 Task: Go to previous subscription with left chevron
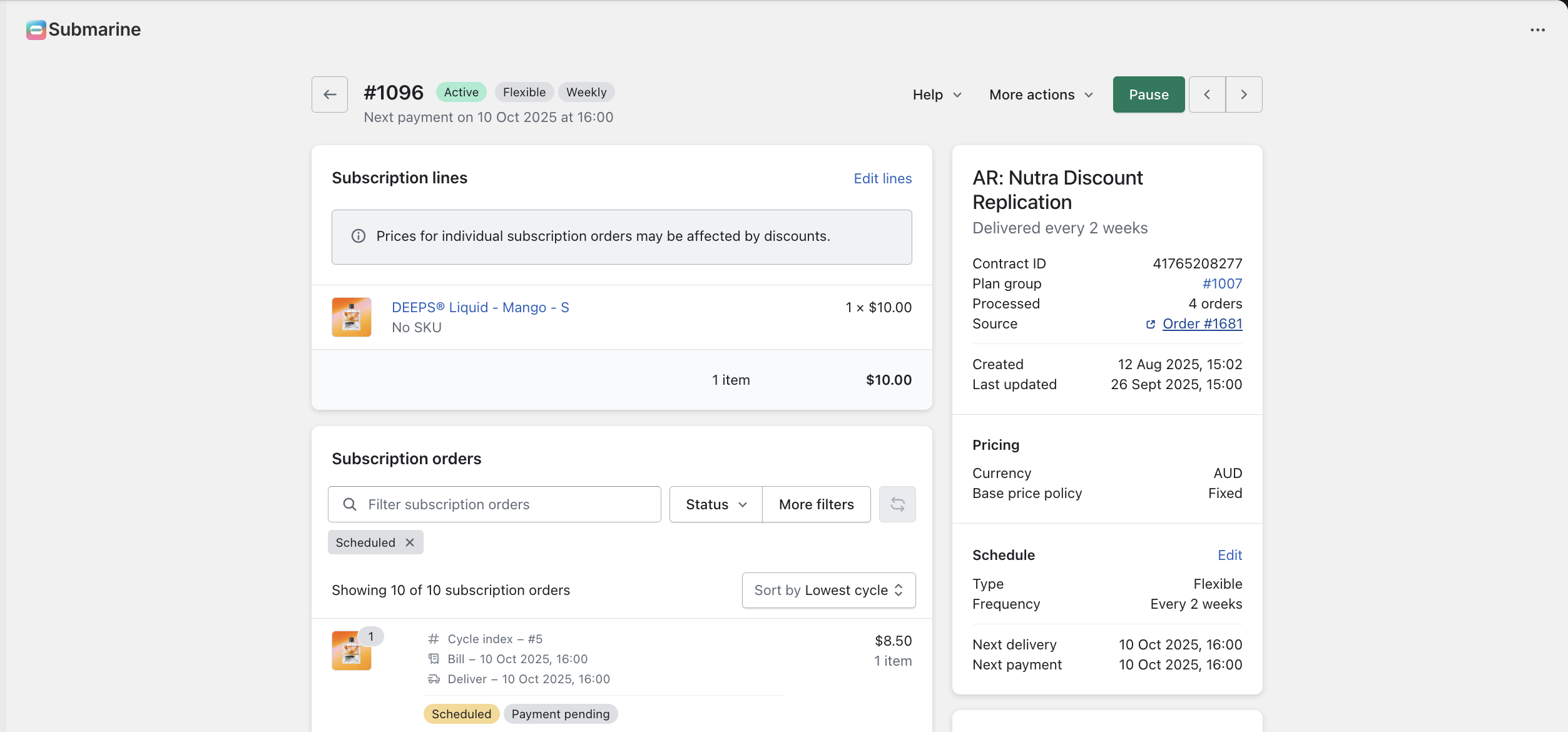(x=1207, y=94)
